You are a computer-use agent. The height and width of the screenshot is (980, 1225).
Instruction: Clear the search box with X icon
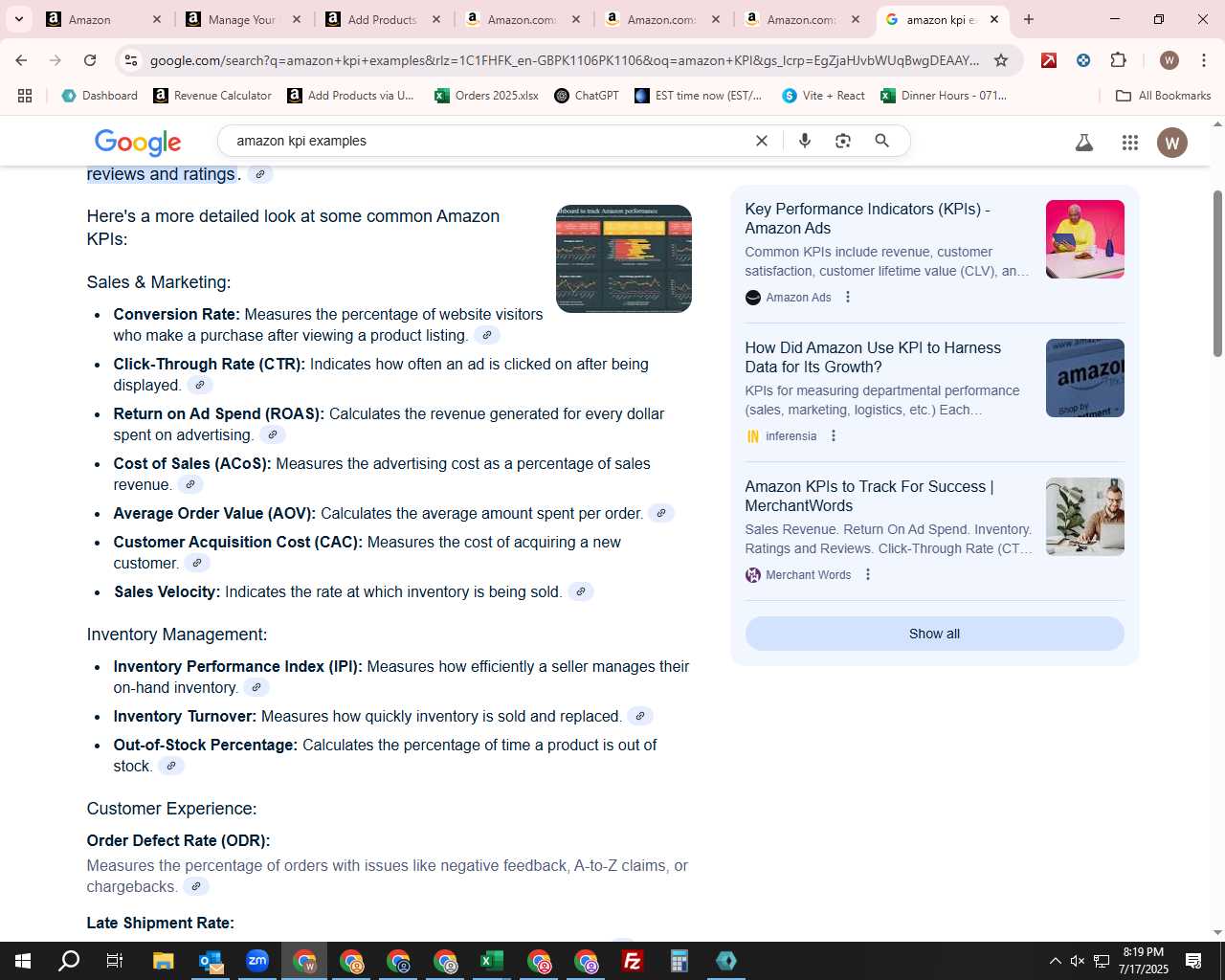(762, 141)
